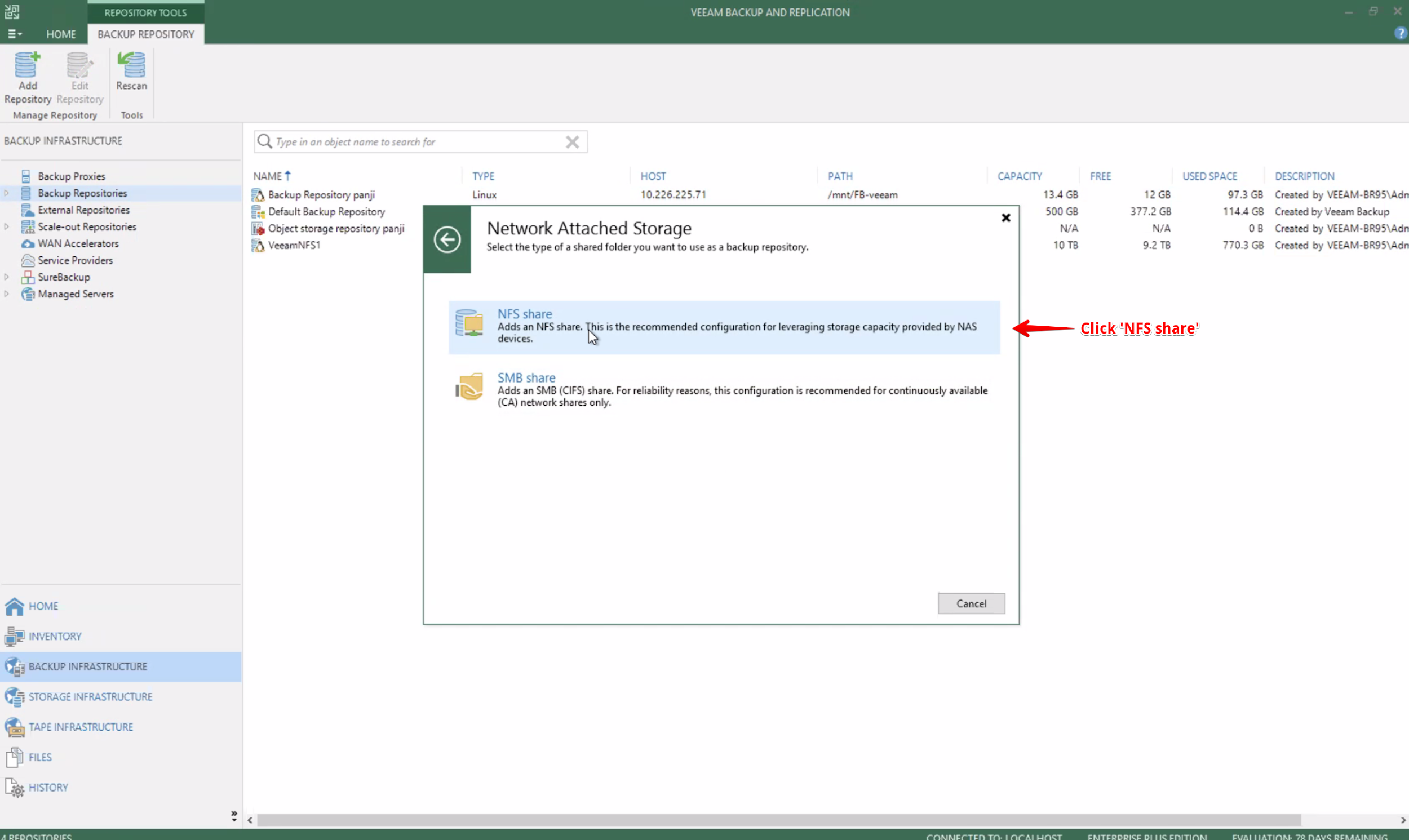1409x840 pixels.
Task: Sort by the USED SPACE column header
Action: pos(1209,176)
